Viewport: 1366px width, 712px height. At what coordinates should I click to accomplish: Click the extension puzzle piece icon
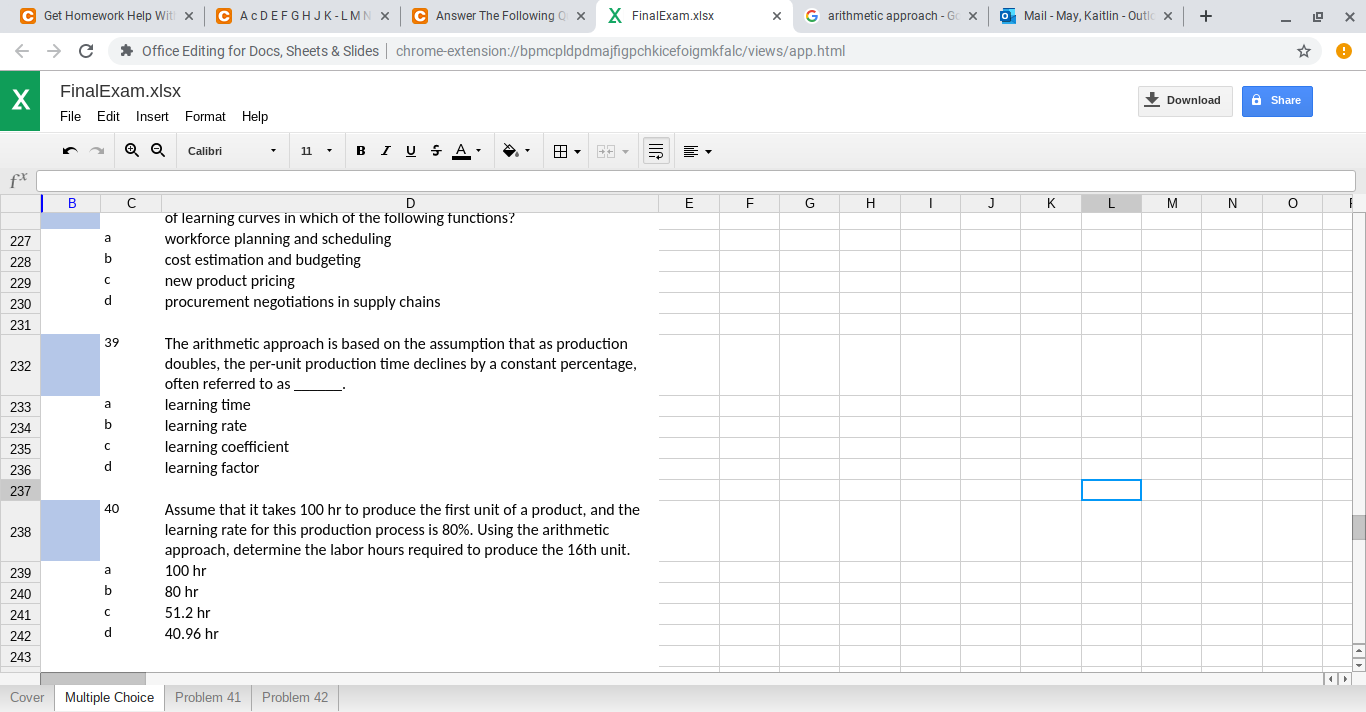pyautogui.click(x=127, y=51)
